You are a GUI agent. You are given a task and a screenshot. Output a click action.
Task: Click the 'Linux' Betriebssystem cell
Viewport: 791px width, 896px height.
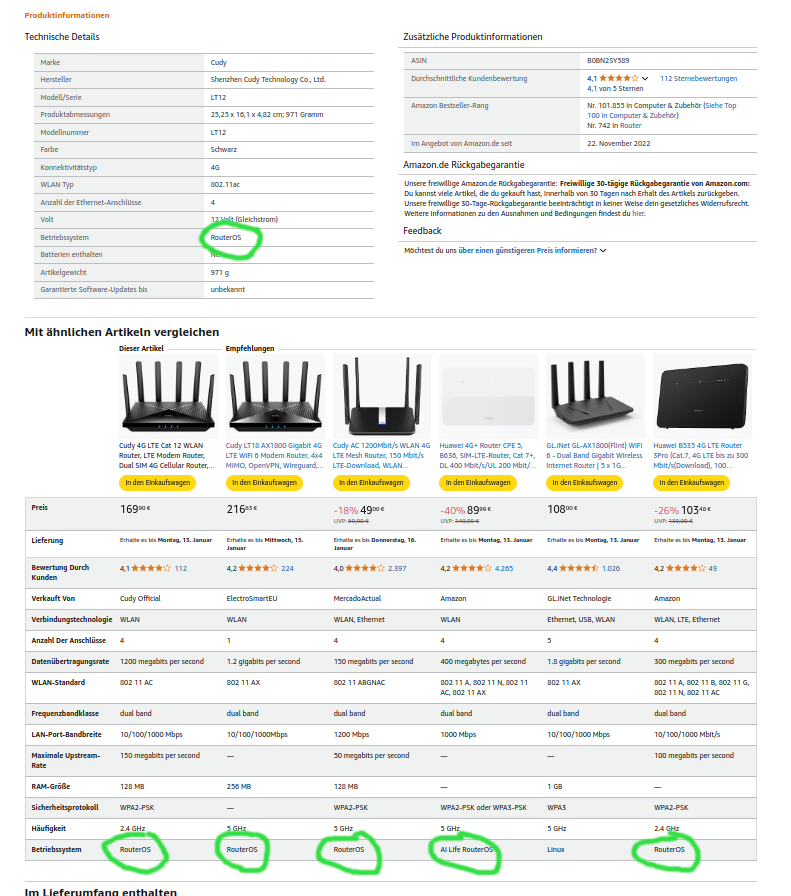556,850
